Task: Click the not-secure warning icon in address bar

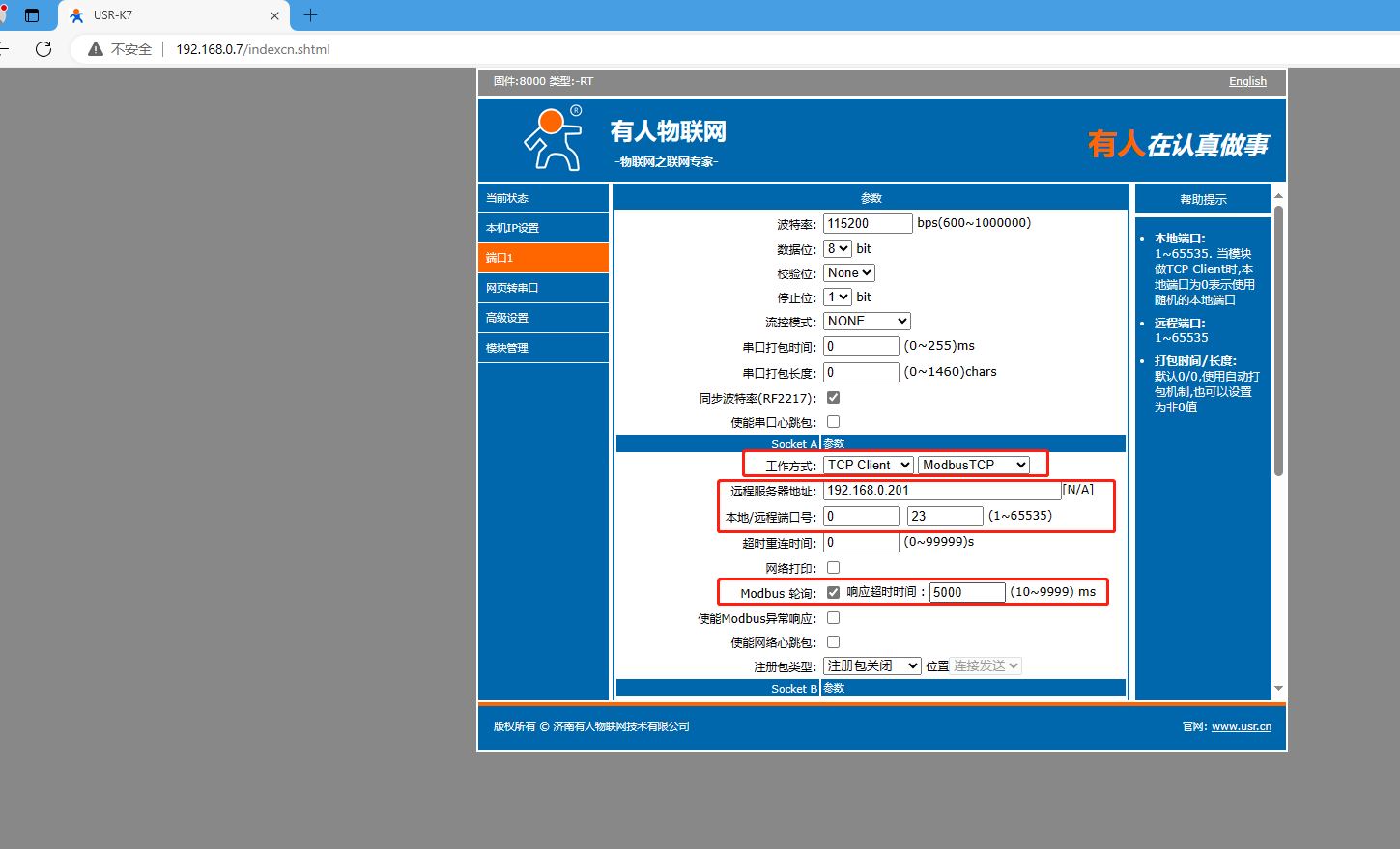Action: point(96,49)
